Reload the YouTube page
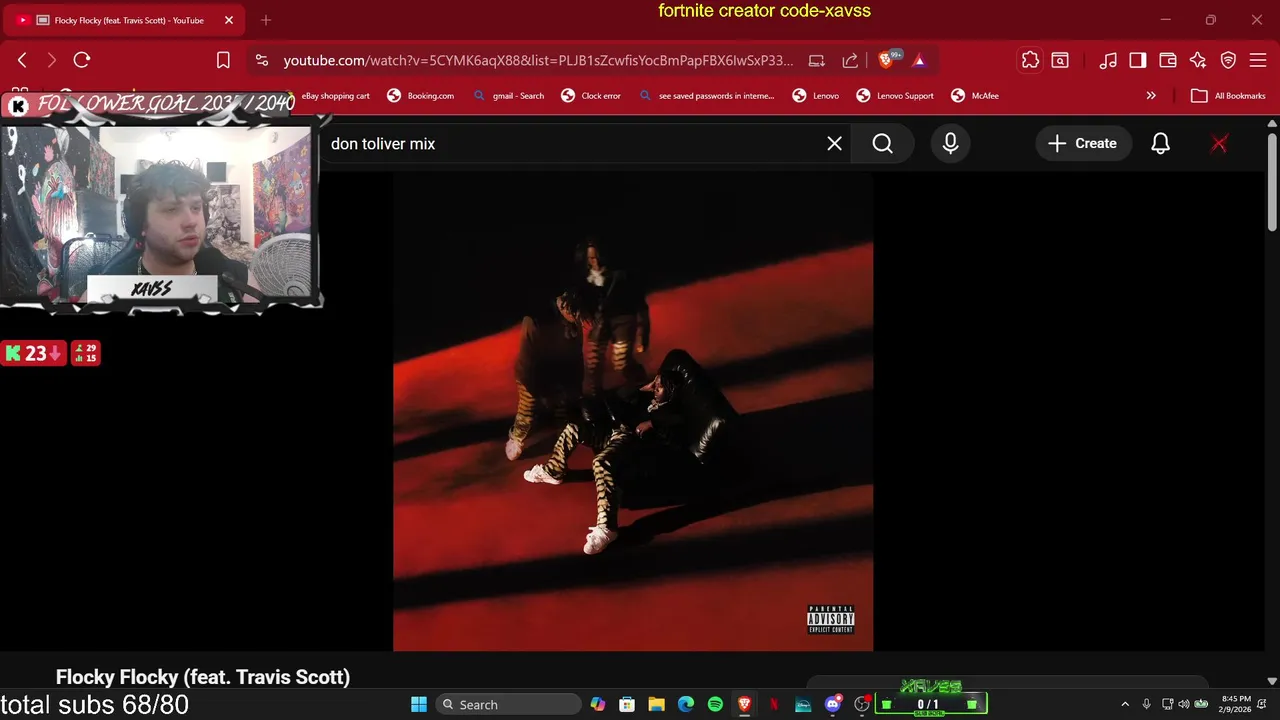The image size is (1280, 720). [x=82, y=60]
